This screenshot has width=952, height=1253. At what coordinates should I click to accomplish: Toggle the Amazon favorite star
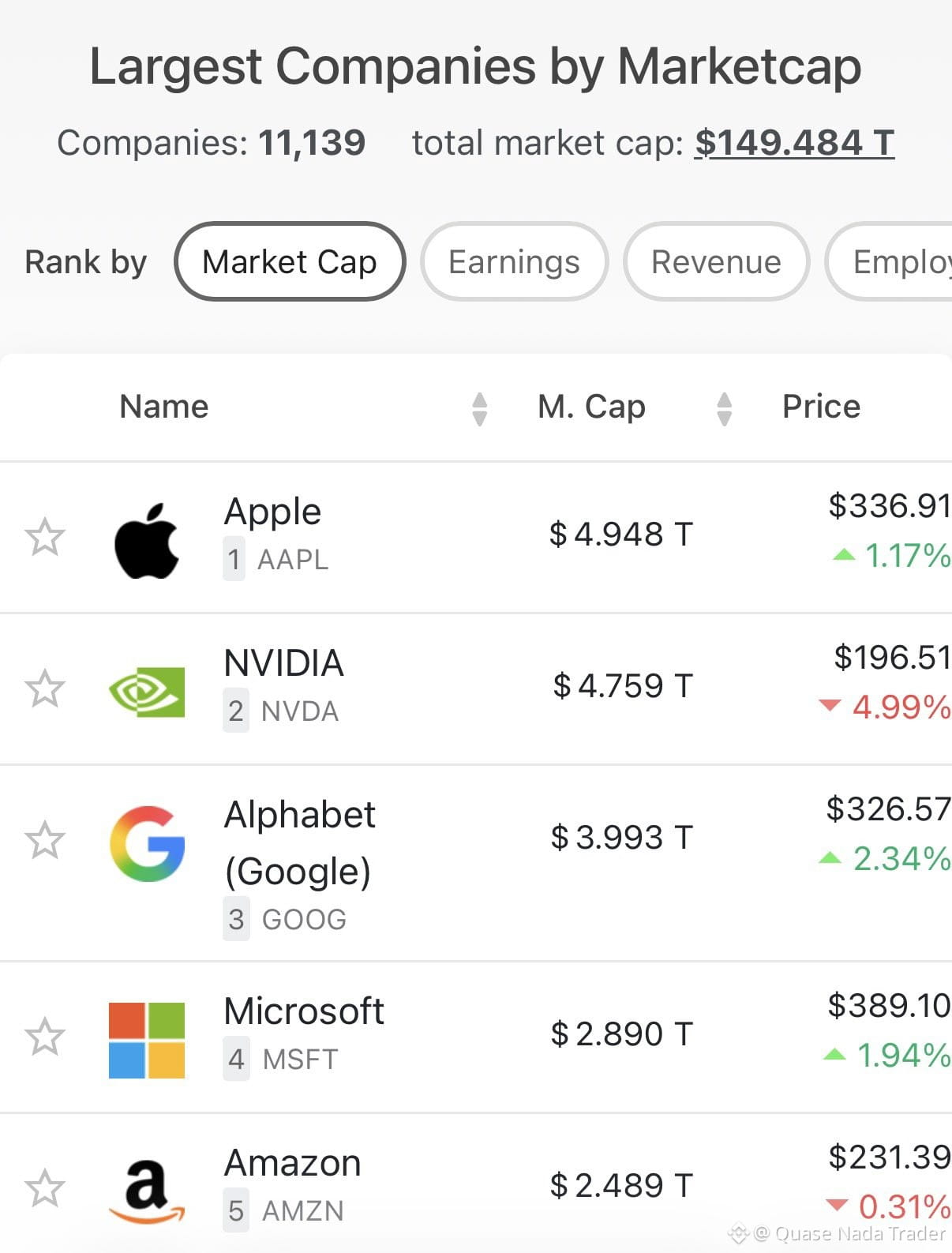[x=44, y=1188]
